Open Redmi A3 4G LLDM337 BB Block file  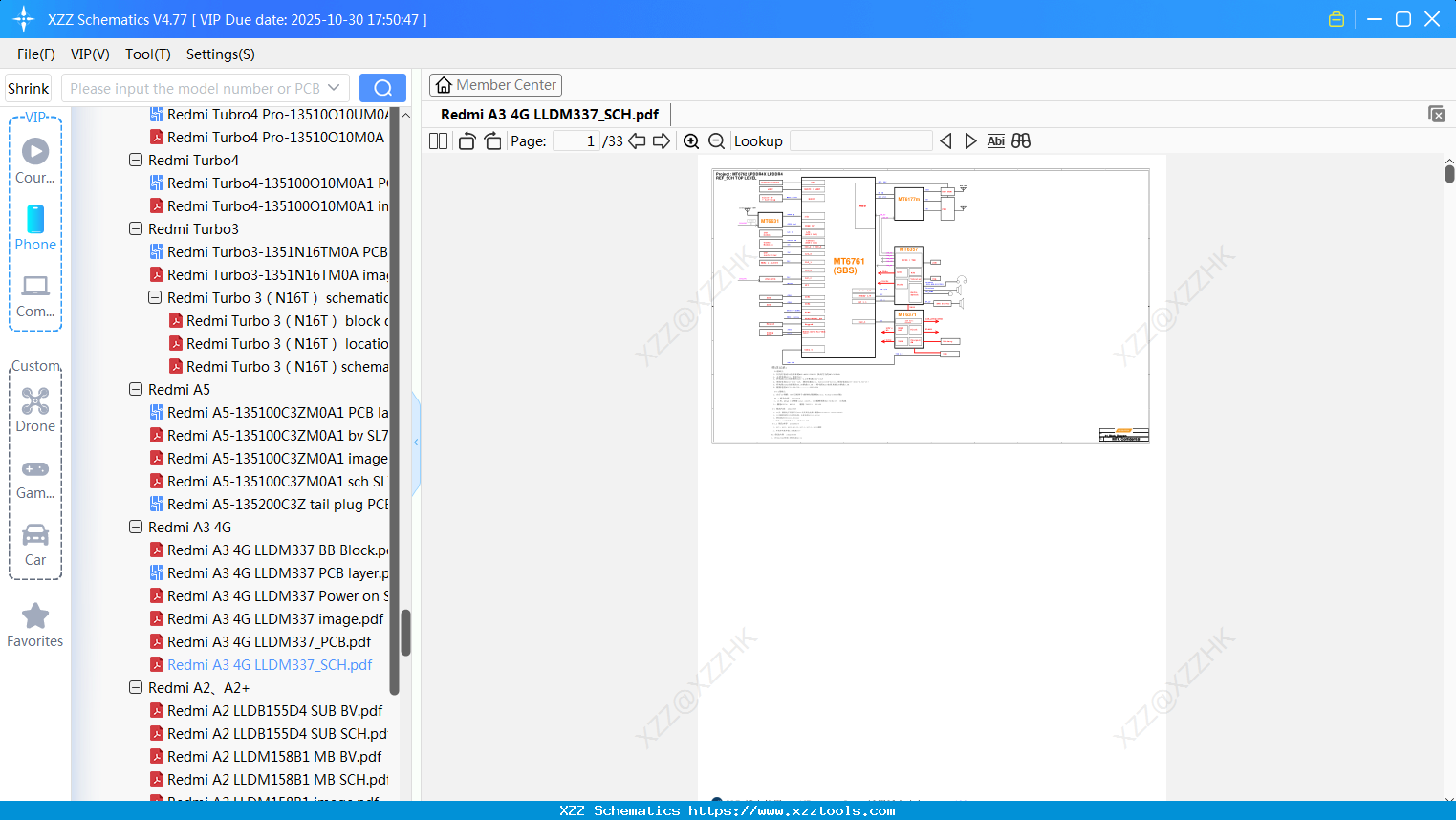[278, 550]
